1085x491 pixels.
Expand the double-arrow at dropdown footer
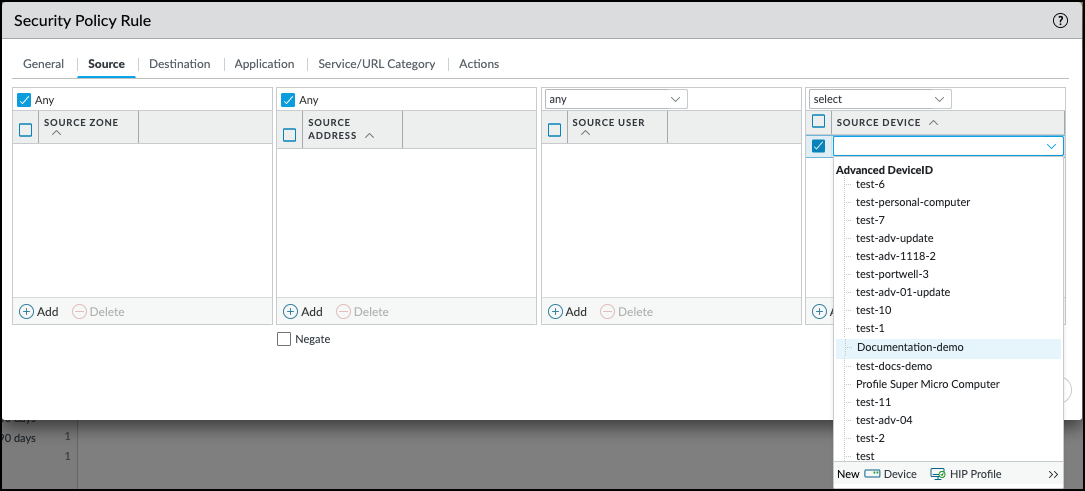click(x=1052, y=474)
